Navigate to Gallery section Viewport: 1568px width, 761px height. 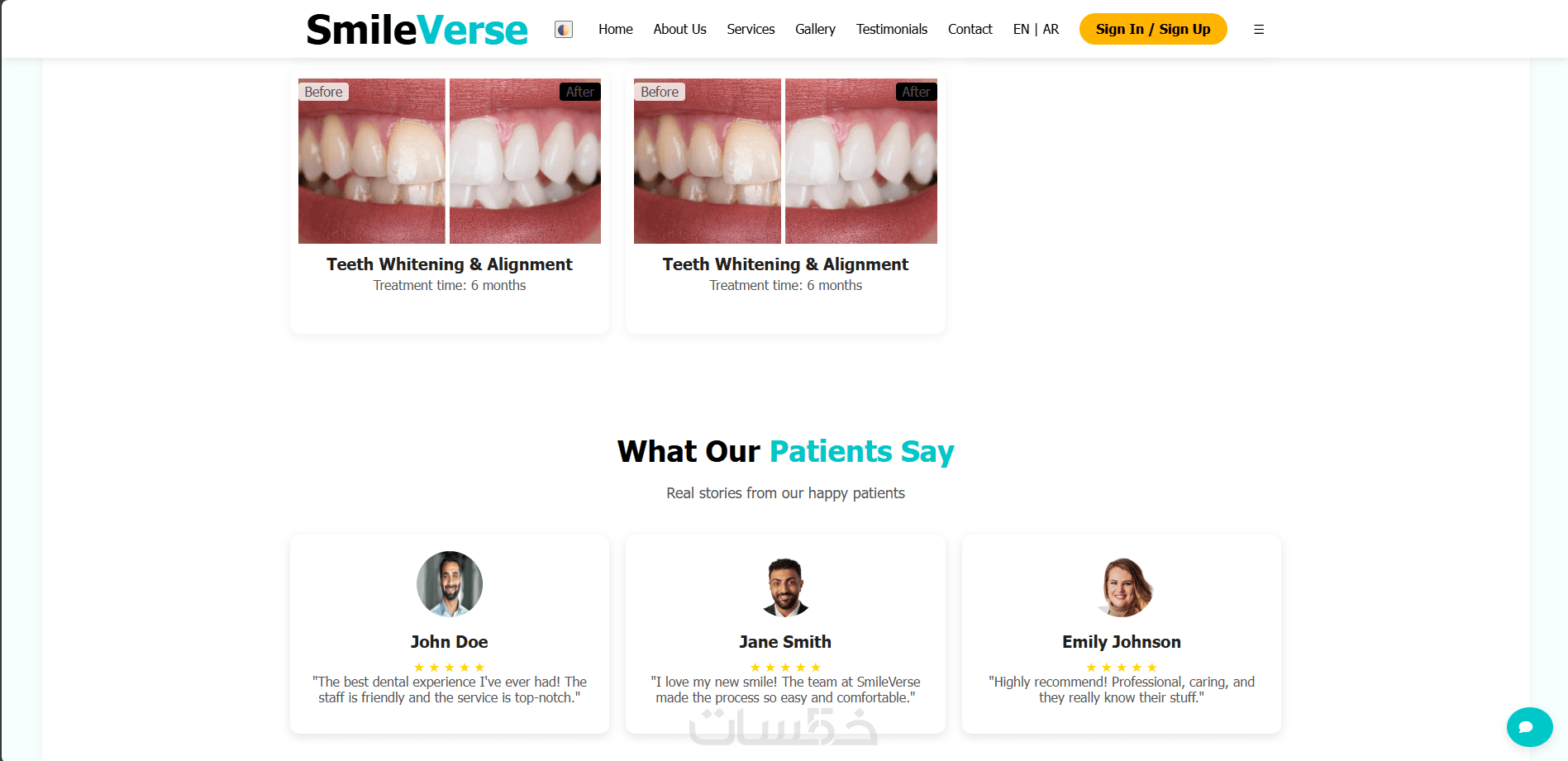815,29
